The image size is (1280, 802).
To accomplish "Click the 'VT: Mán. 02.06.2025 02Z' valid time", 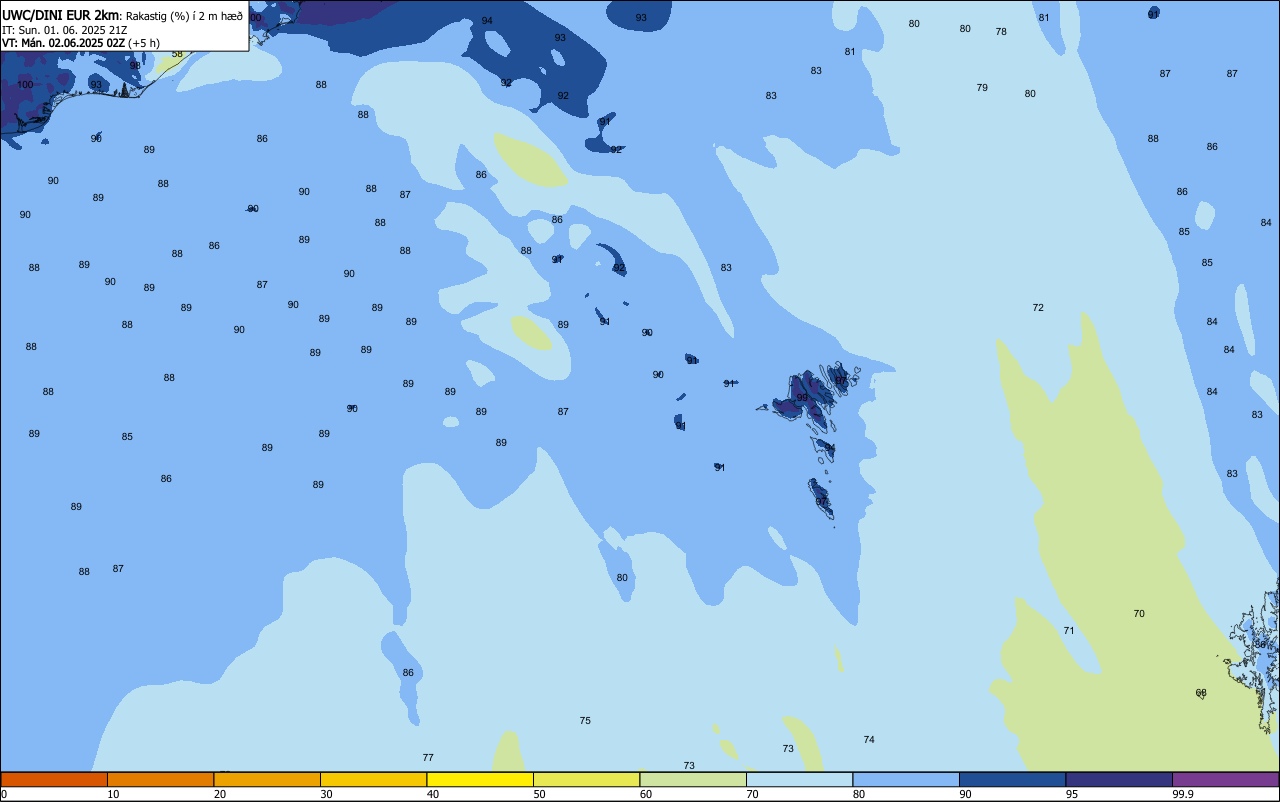I will (x=63, y=43).
